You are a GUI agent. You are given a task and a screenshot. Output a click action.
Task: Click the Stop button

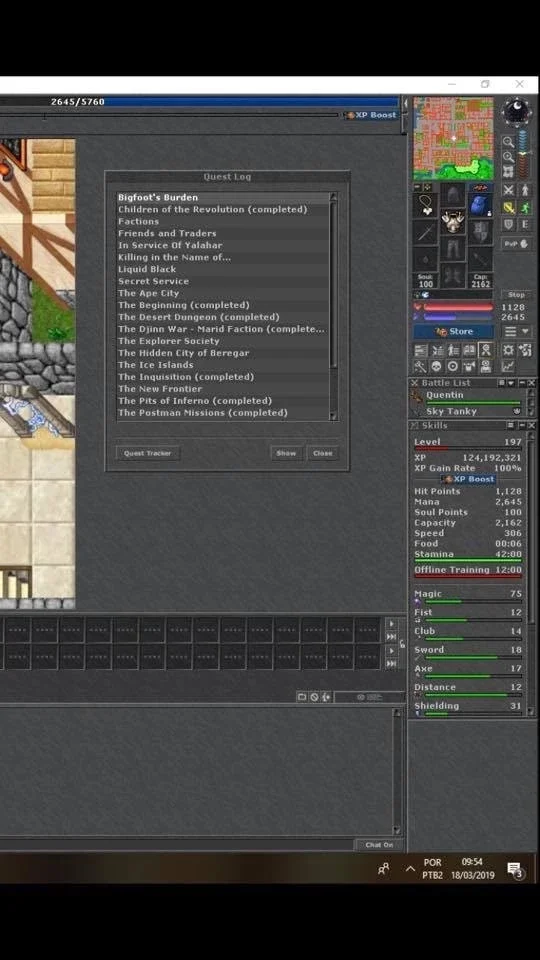pyautogui.click(x=516, y=294)
